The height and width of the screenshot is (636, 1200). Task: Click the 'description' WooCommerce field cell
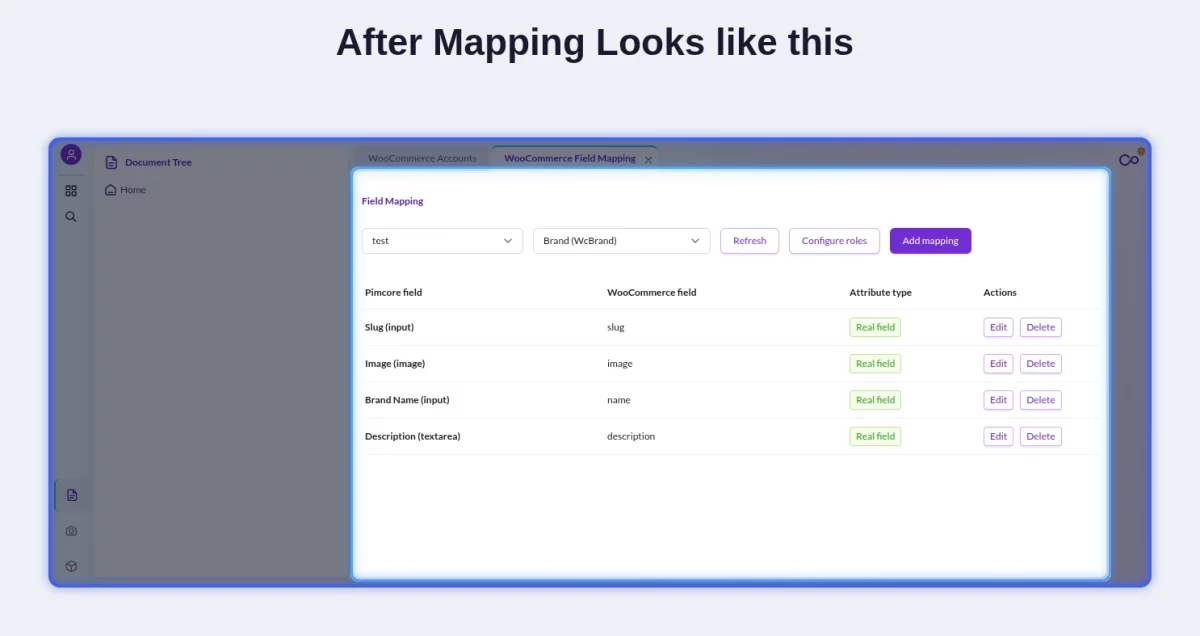tap(631, 436)
